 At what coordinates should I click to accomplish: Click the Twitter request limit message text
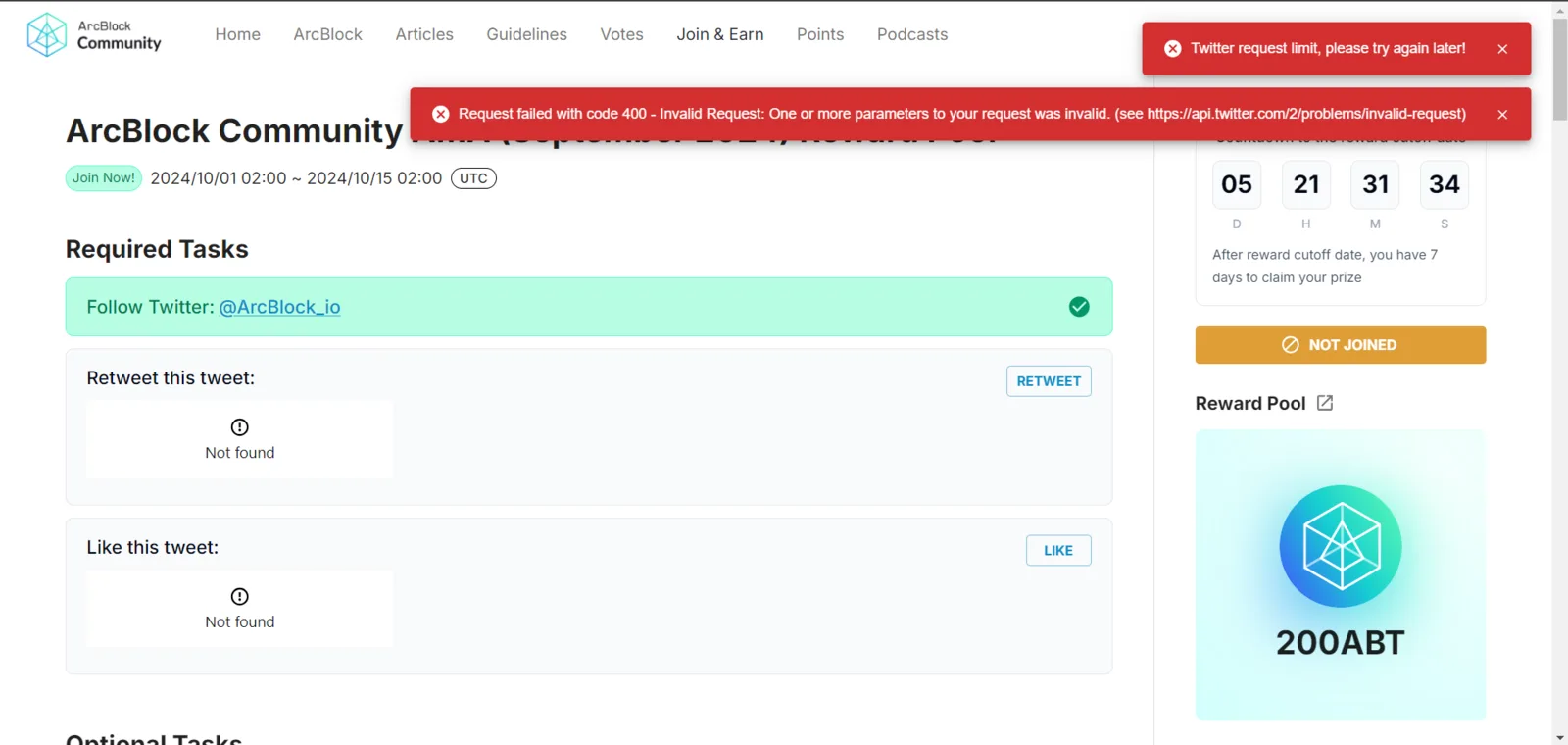(x=1328, y=48)
